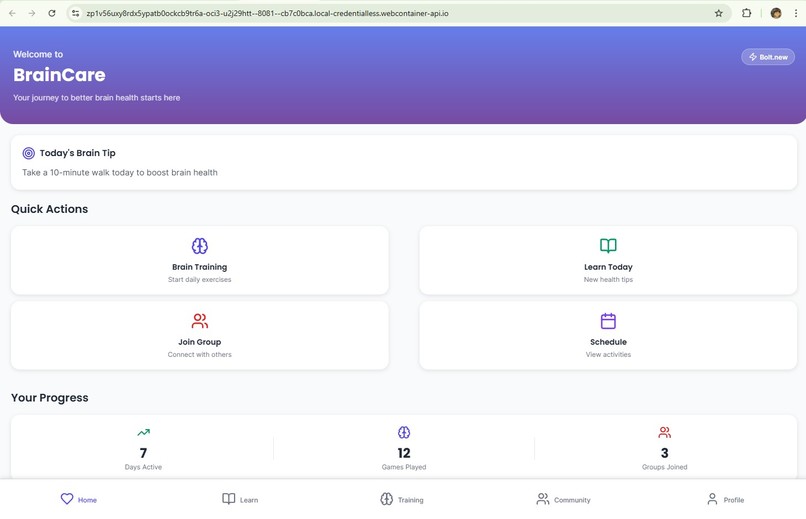The width and height of the screenshot is (806, 519).
Task: Click the people icon above Groups Joined
Action: pyautogui.click(x=665, y=433)
